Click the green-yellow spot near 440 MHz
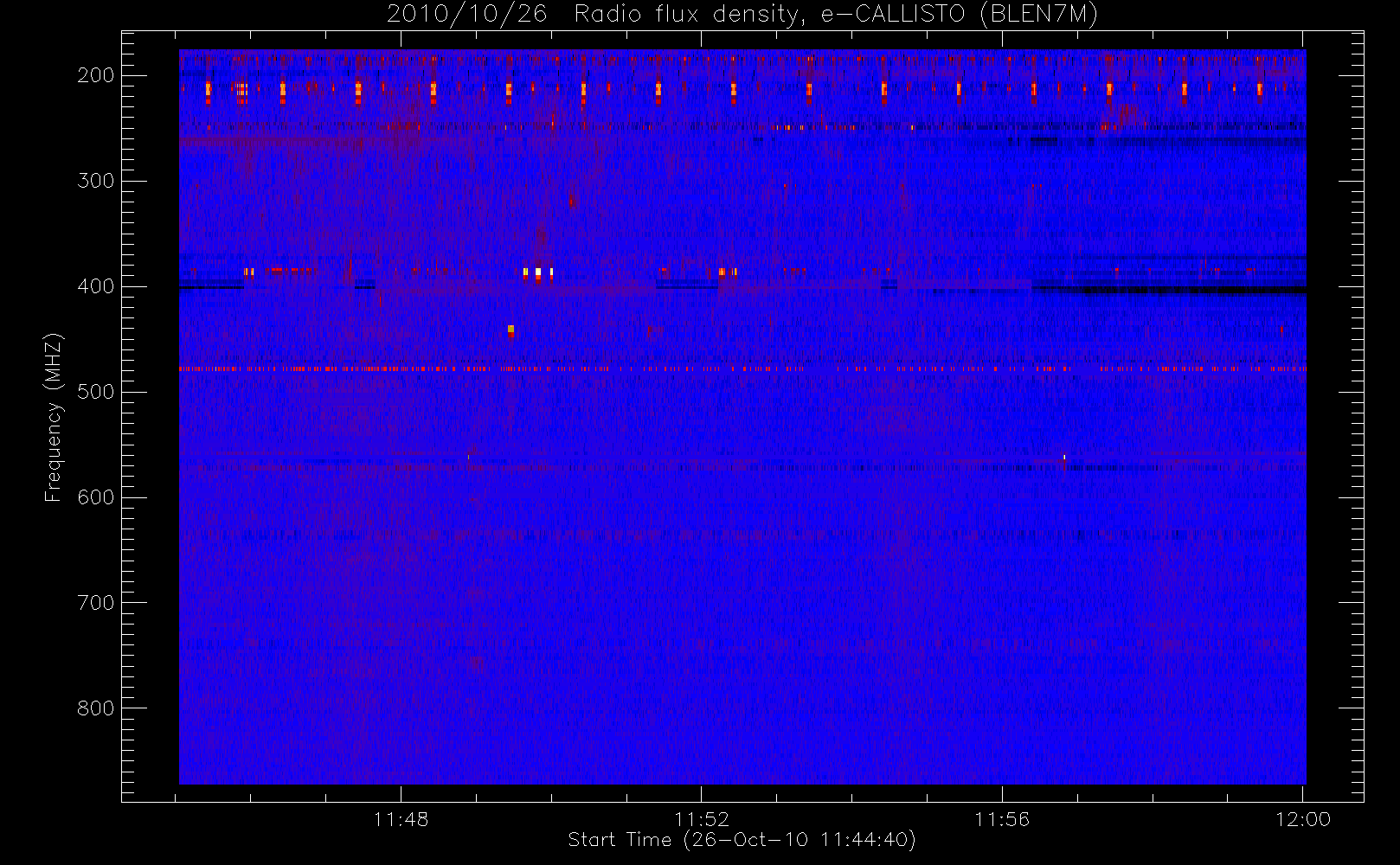This screenshot has height=865, width=1400. click(511, 329)
